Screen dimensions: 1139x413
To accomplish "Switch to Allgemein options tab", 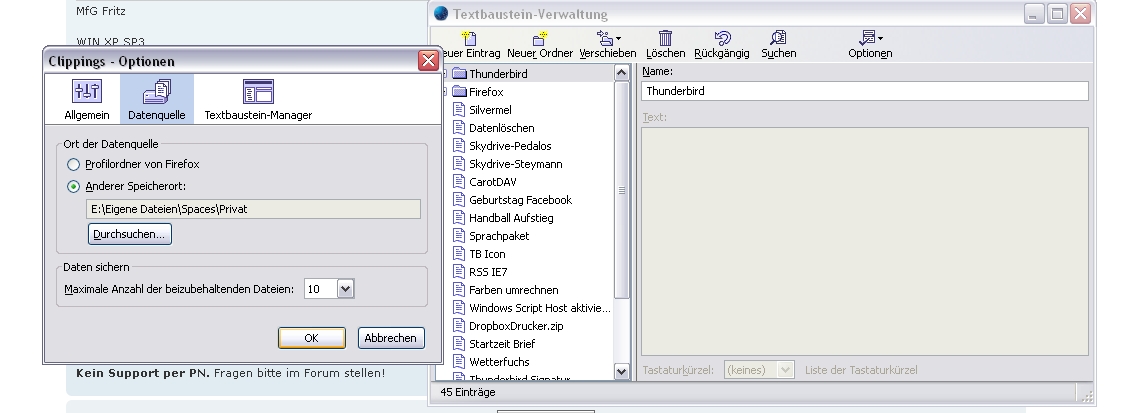I will [86, 99].
